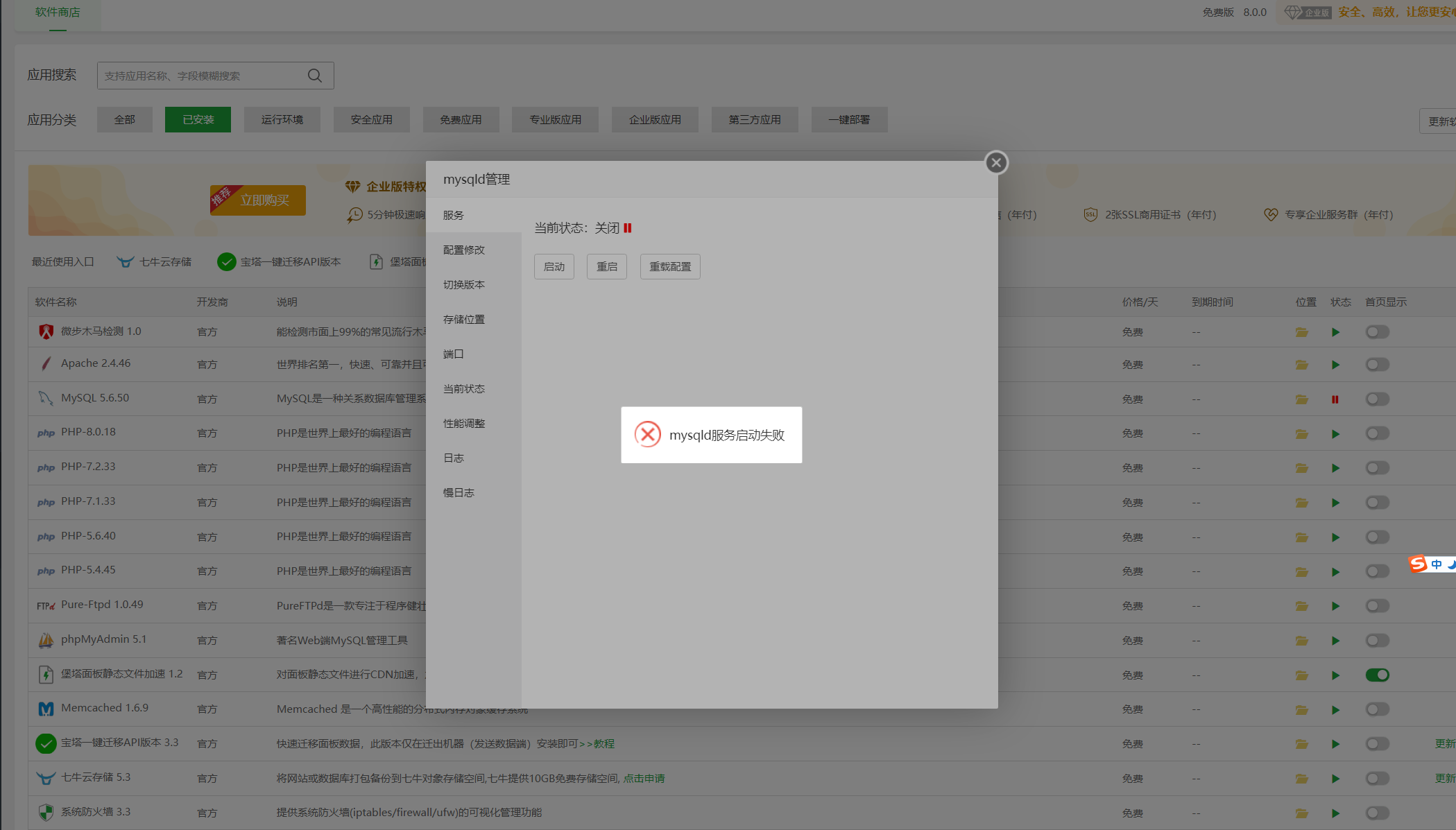Toggle homepage display for Pure-Ftpd
This screenshot has width=1456, height=830.
point(1378,606)
